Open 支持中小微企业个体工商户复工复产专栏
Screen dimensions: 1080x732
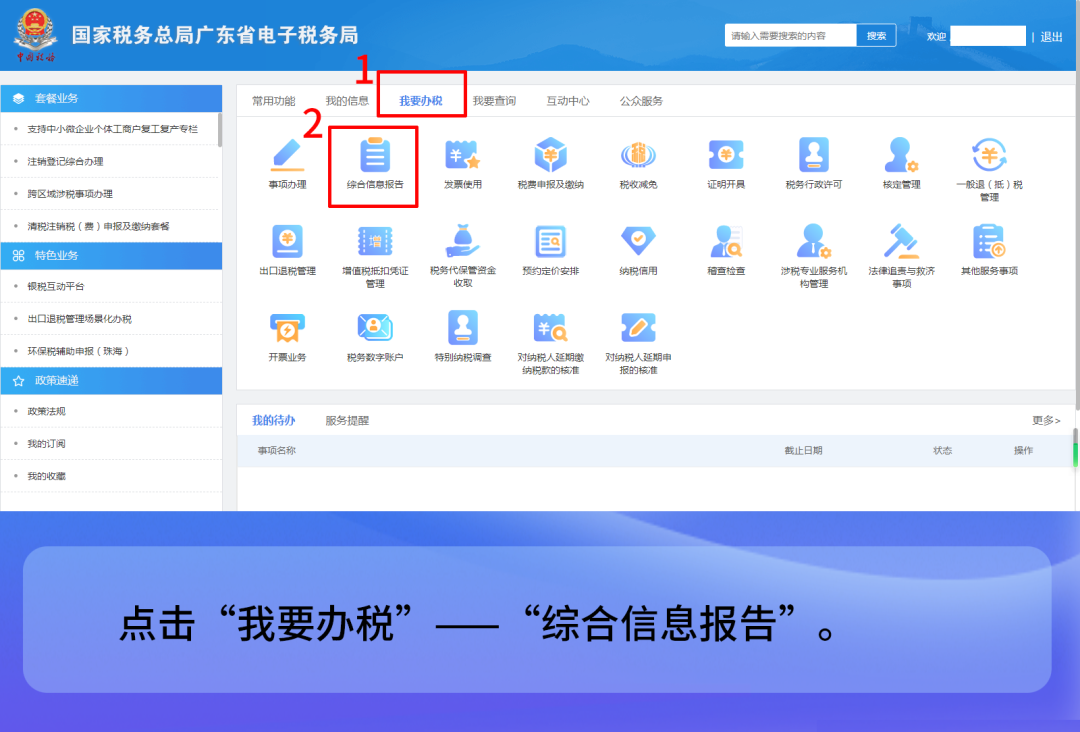point(112,129)
